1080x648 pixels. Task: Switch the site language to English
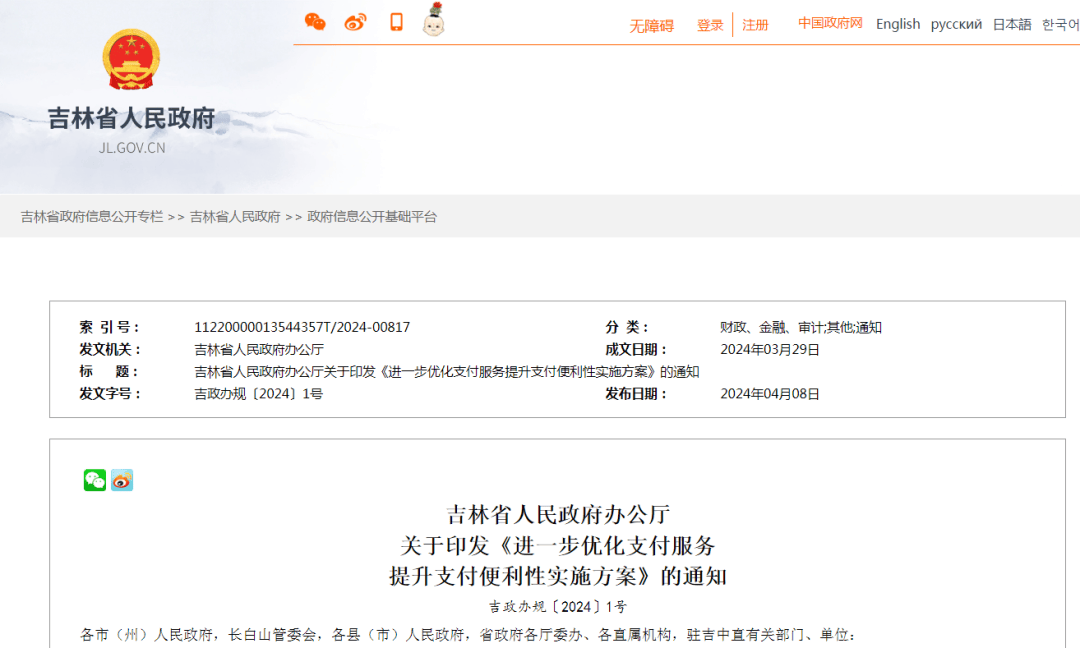(897, 23)
